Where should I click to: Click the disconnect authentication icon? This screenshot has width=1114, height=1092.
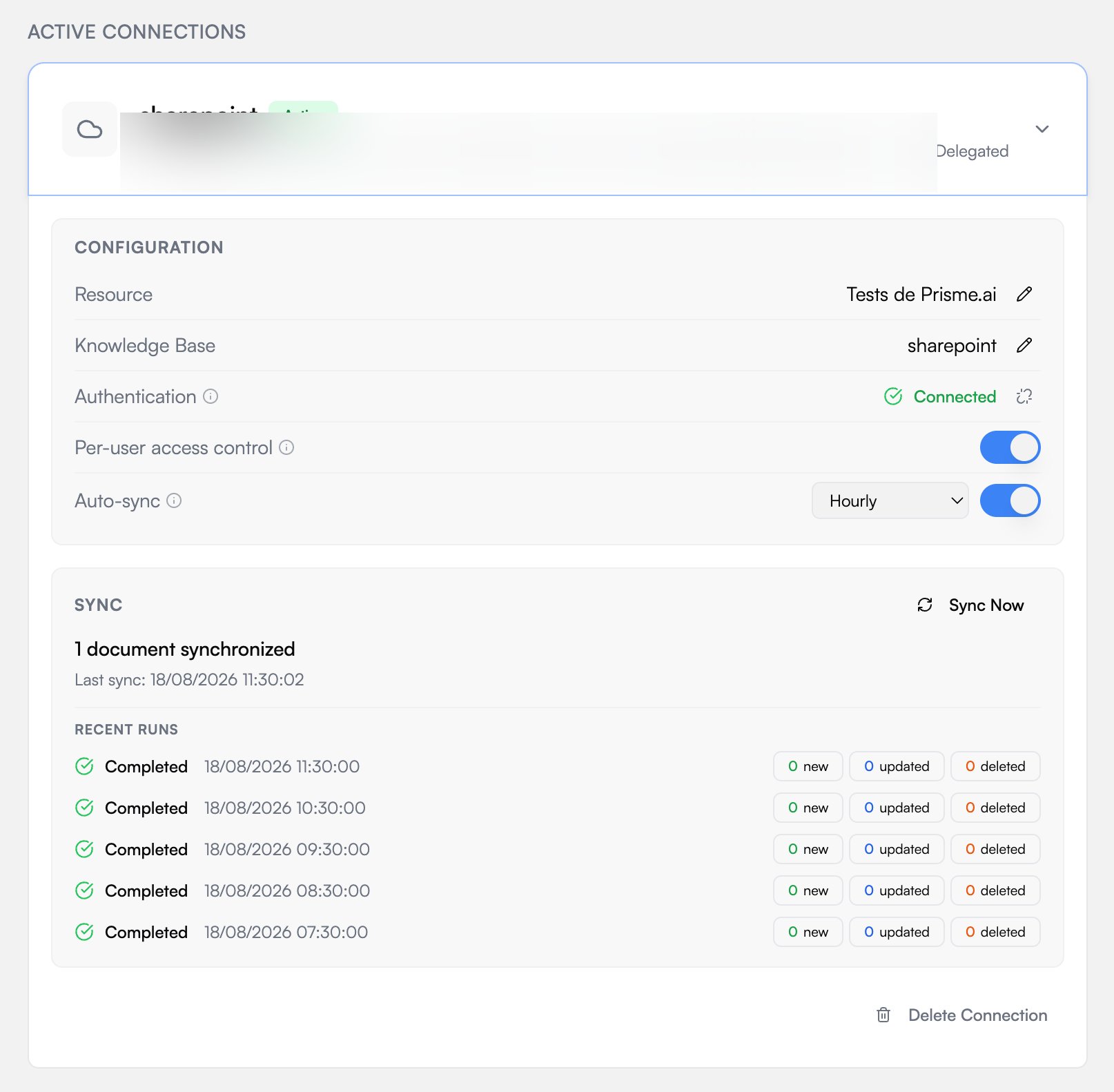[1024, 396]
